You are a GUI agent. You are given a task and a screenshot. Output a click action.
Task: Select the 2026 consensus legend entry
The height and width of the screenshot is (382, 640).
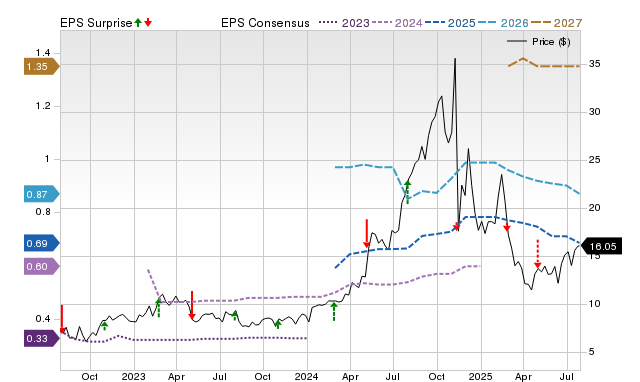click(503, 23)
